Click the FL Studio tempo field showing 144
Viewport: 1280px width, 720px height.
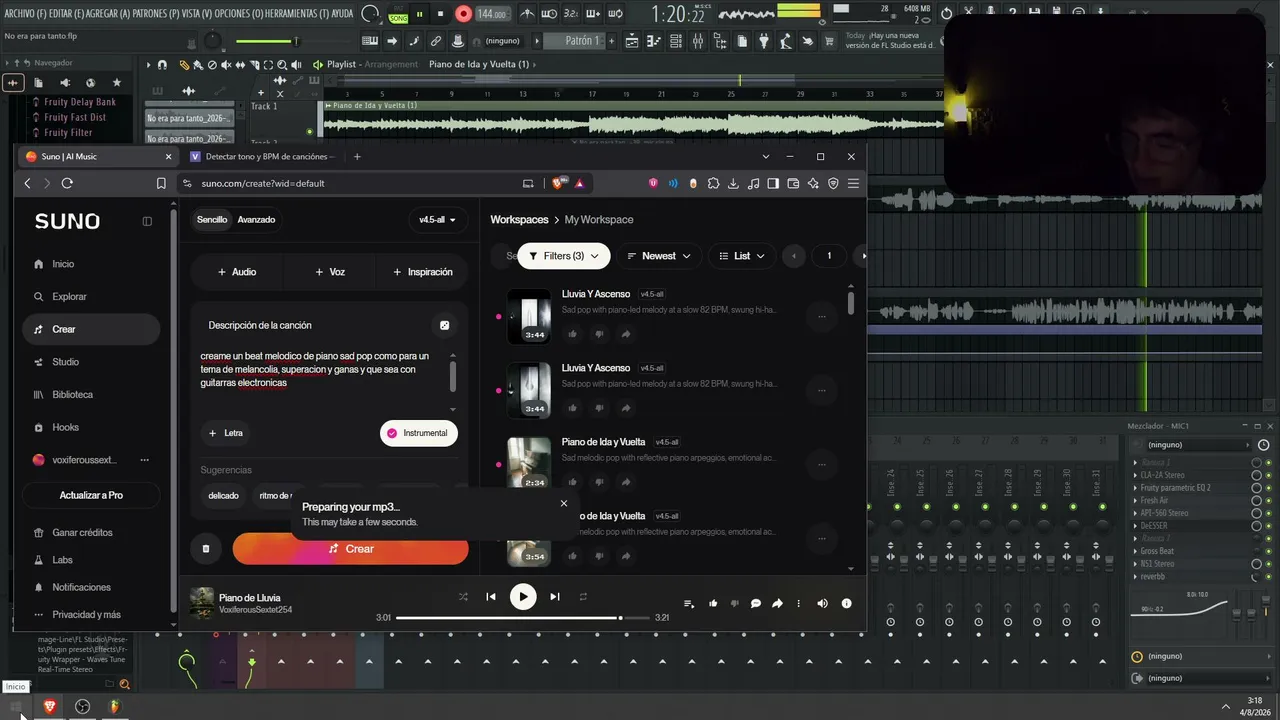coord(492,14)
